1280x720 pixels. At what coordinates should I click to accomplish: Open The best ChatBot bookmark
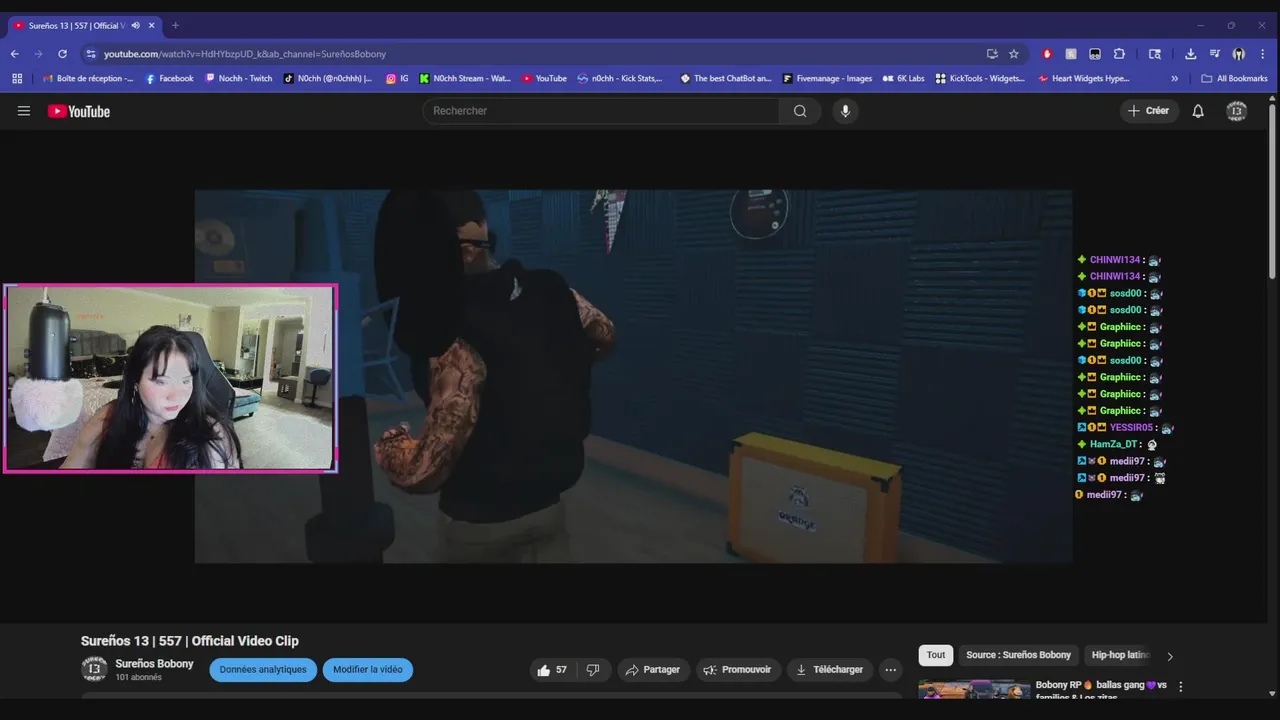click(725, 78)
